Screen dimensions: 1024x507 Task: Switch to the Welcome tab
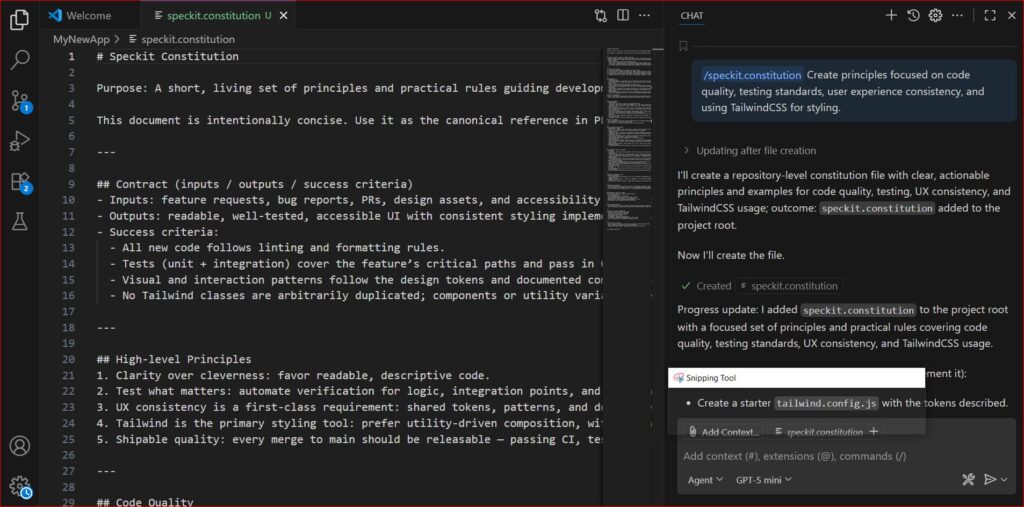tap(88, 16)
